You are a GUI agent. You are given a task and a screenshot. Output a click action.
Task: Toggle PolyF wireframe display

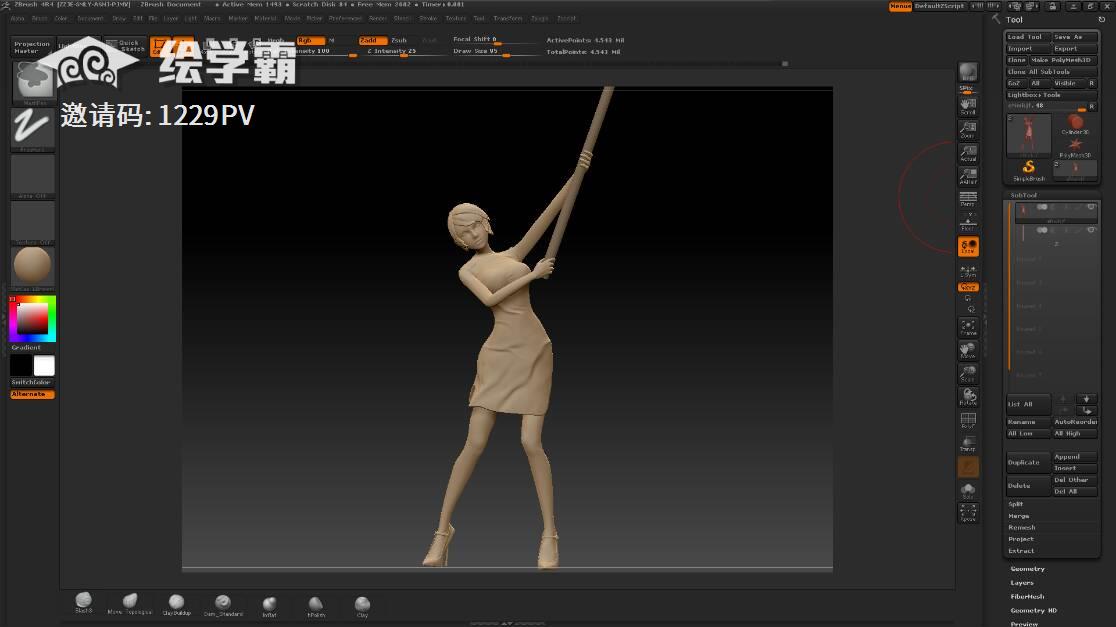coord(967,420)
